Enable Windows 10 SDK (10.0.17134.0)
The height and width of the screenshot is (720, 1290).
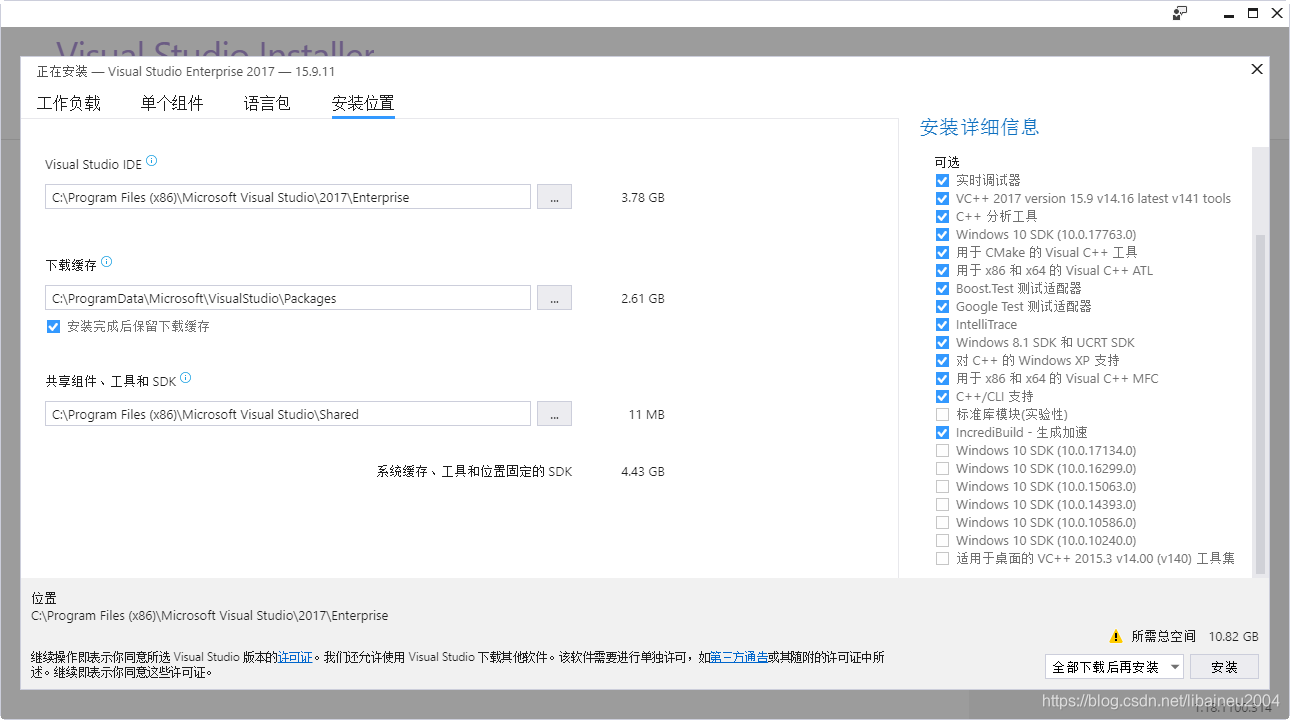(942, 450)
